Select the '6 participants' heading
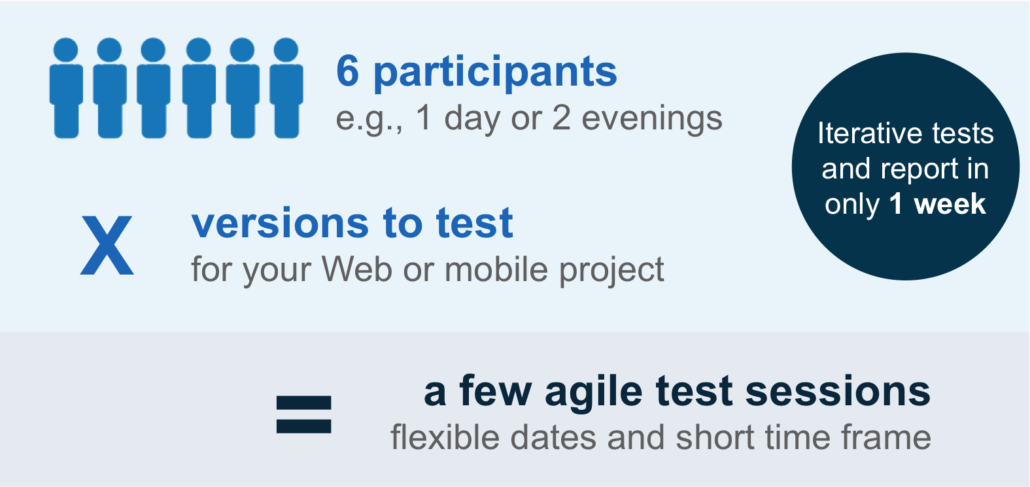This screenshot has width=1030, height=487. (x=477, y=74)
